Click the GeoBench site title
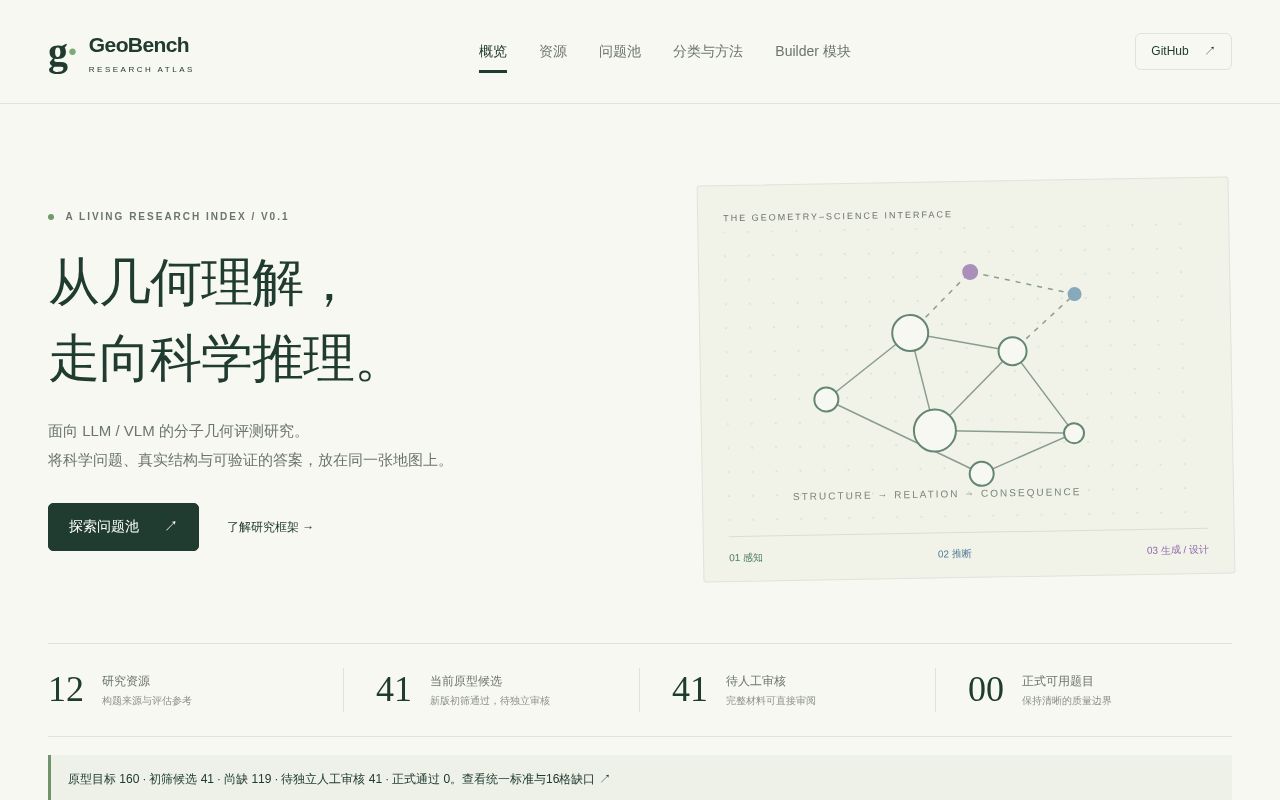The width and height of the screenshot is (1280, 800). (x=139, y=45)
